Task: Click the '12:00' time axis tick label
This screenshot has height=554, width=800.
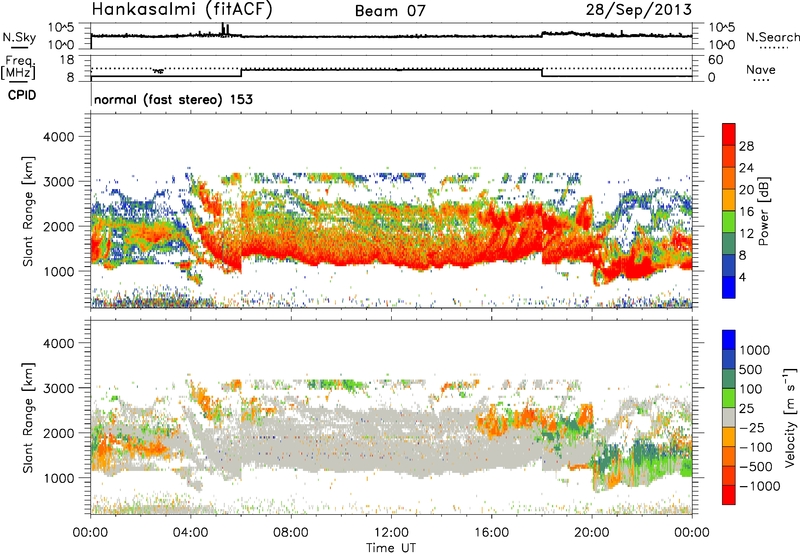Action: click(391, 533)
